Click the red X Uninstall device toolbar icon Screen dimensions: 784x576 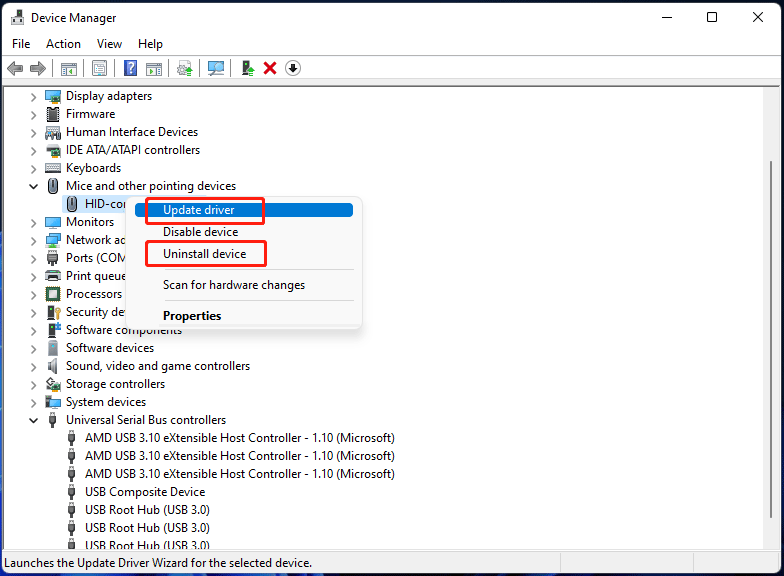(270, 68)
